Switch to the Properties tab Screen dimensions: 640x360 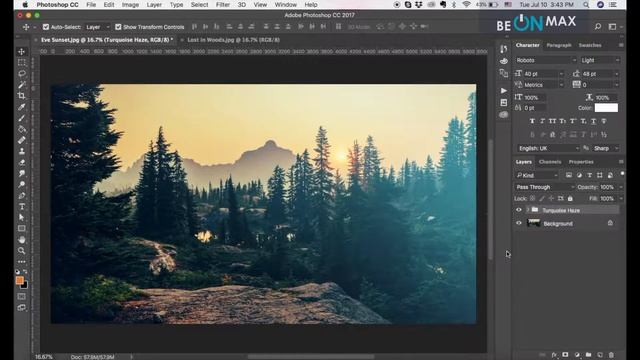pyautogui.click(x=581, y=162)
